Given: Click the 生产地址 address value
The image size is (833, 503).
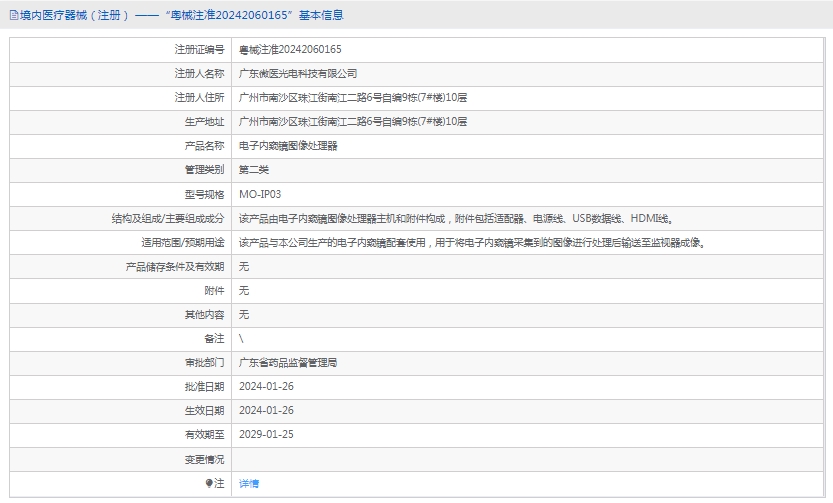Looking at the screenshot, I should point(353,121).
